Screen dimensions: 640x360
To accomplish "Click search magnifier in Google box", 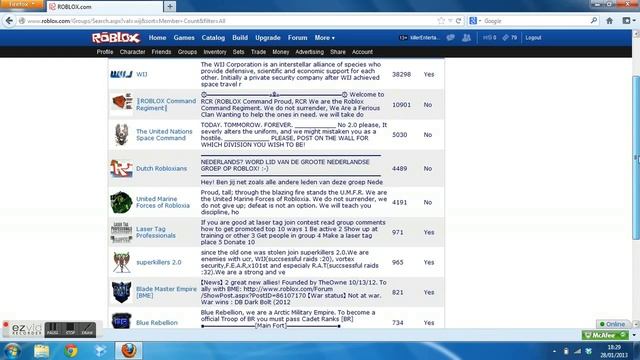I will [x=594, y=20].
